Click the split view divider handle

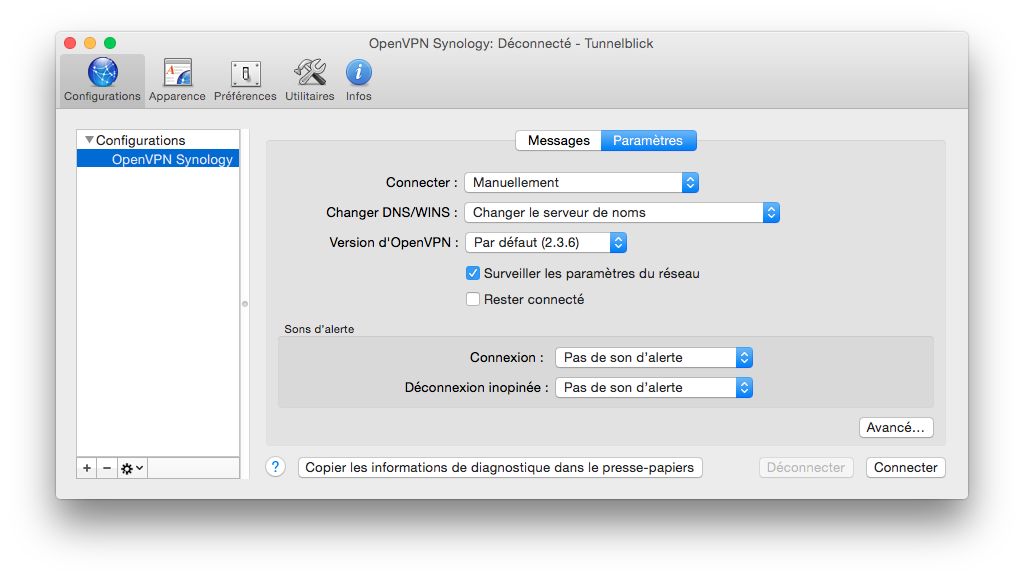245,304
